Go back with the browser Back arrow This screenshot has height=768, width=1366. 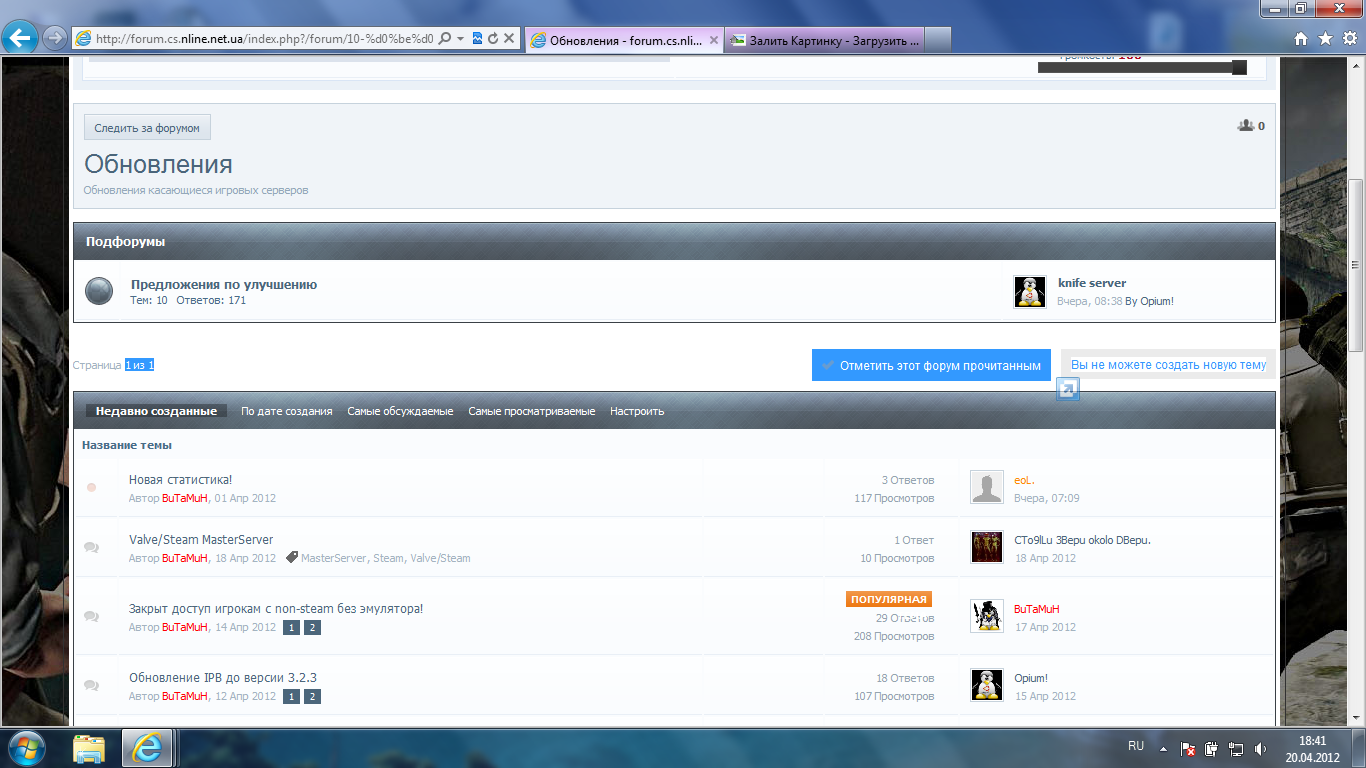[x=21, y=39]
